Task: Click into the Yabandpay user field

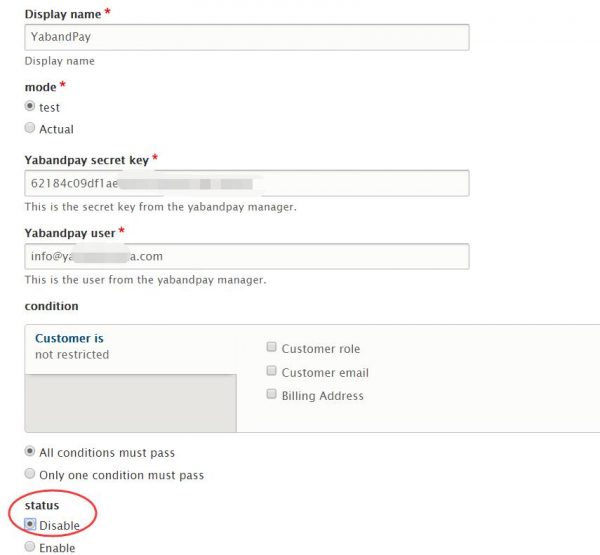Action: coord(246,256)
